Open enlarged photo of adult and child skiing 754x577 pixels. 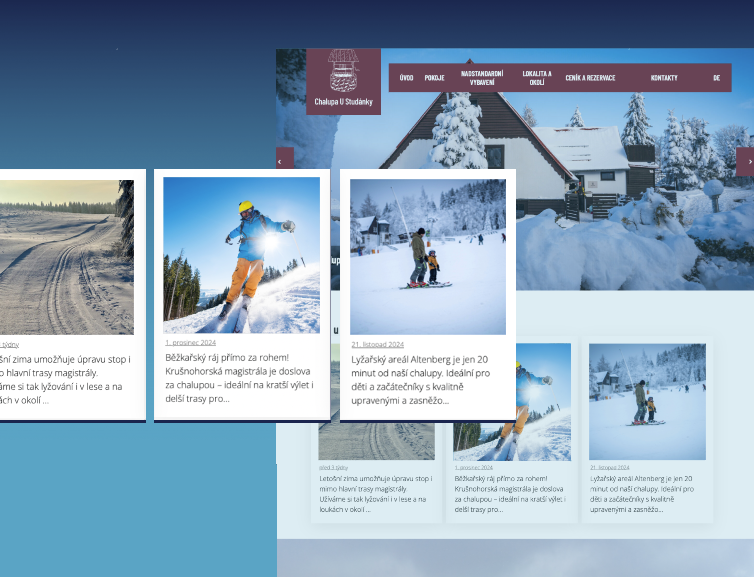point(428,257)
